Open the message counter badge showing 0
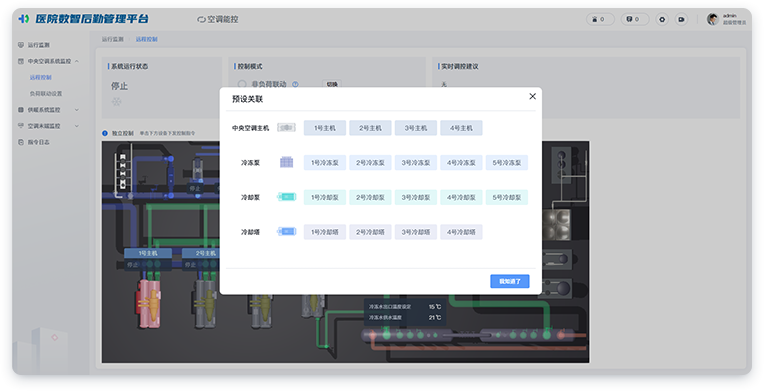Screen dimensions: 764x391 click(x=635, y=20)
